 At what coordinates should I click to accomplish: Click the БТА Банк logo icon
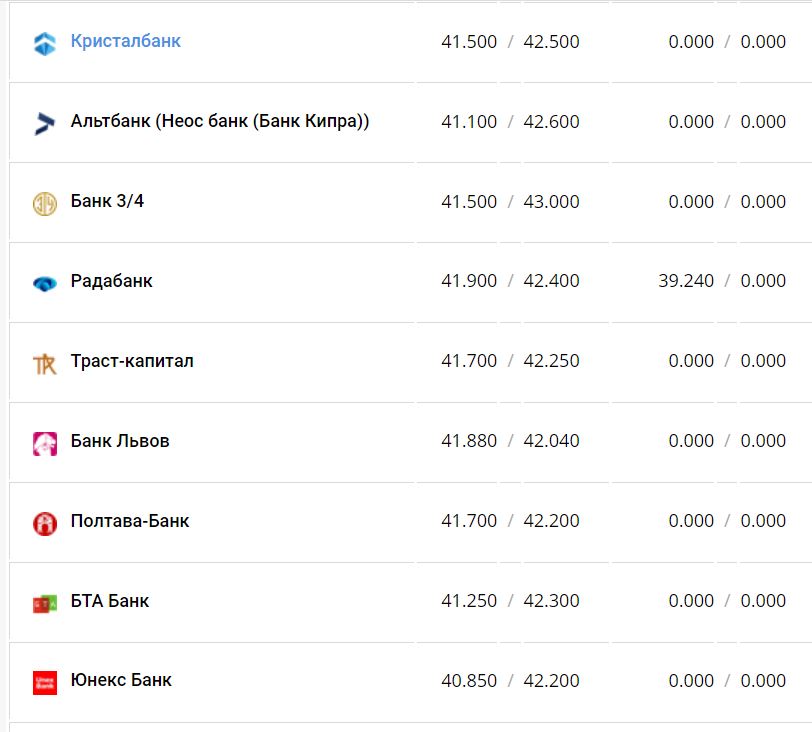(45, 603)
